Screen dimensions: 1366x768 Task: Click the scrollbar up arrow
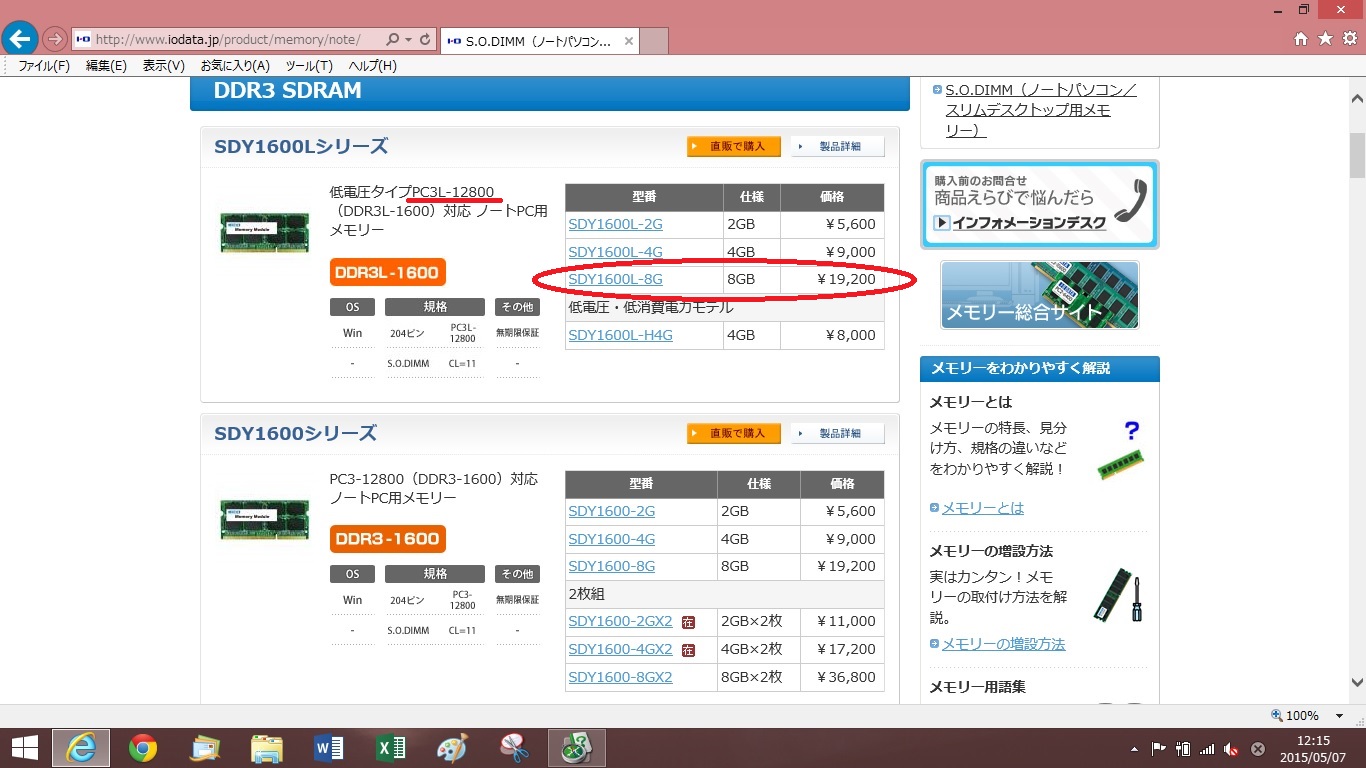[x=1357, y=100]
